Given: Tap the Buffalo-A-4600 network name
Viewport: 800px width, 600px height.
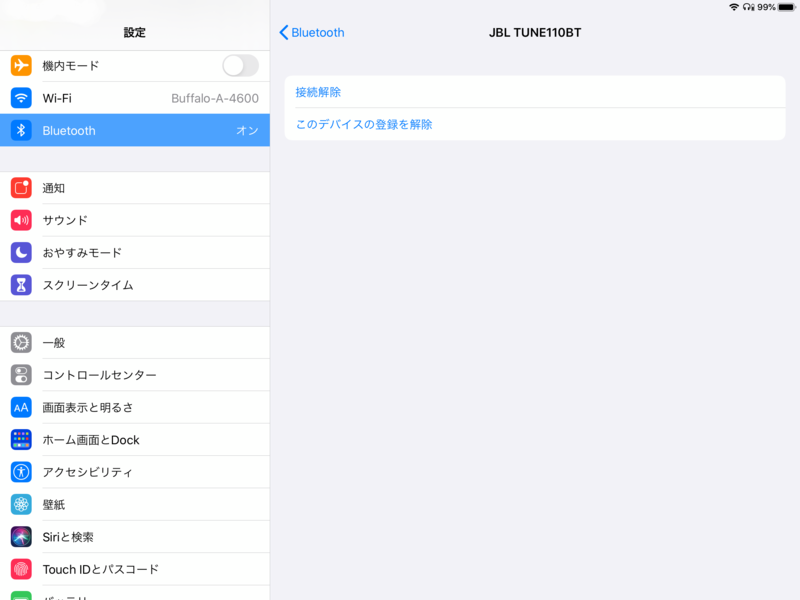Looking at the screenshot, I should point(215,98).
